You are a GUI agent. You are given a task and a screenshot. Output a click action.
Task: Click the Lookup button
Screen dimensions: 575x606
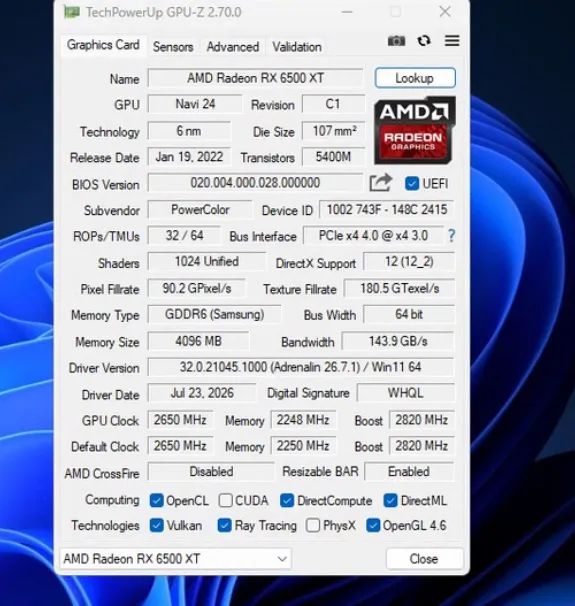click(x=415, y=78)
